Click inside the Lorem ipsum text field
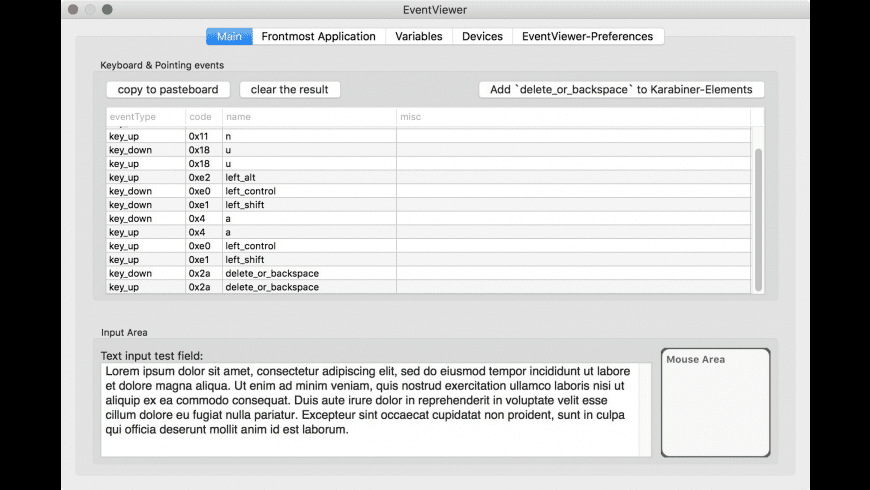 (376, 410)
